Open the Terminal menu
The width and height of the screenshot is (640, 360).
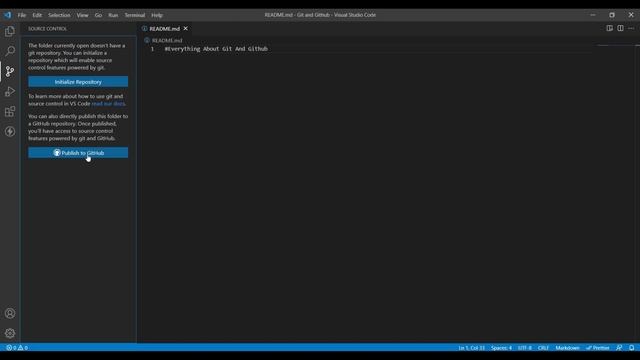click(135, 15)
